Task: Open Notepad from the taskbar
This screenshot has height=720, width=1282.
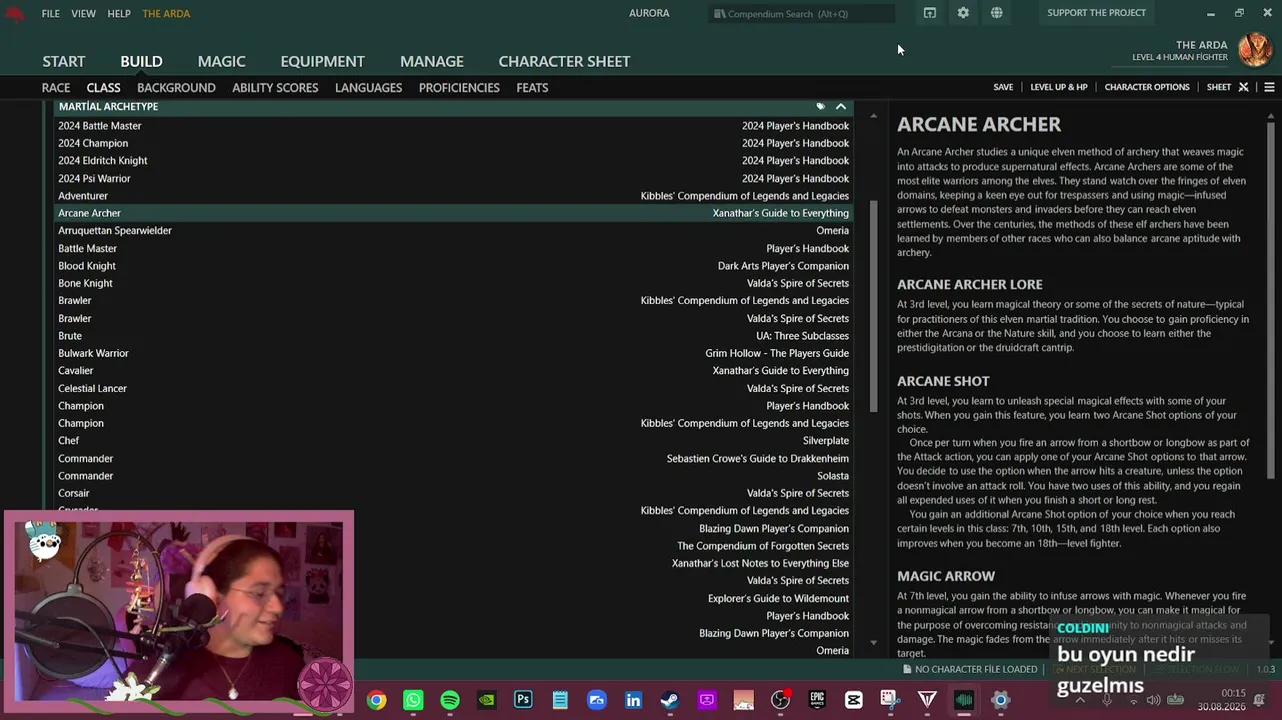Action: [560, 700]
